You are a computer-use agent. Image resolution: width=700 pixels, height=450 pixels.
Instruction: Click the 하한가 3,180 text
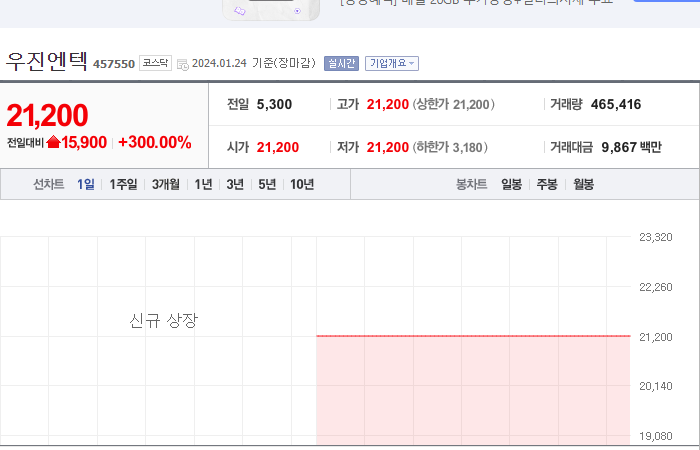click(450, 147)
